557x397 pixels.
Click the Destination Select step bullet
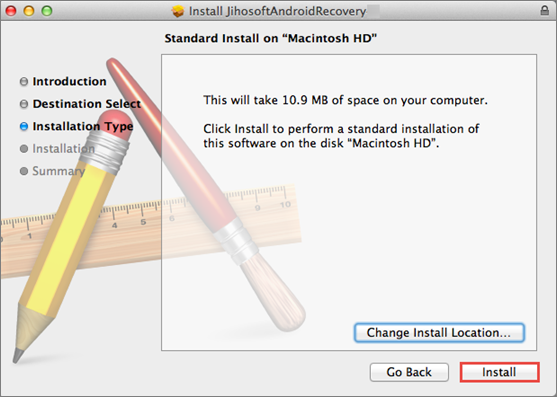(24, 104)
